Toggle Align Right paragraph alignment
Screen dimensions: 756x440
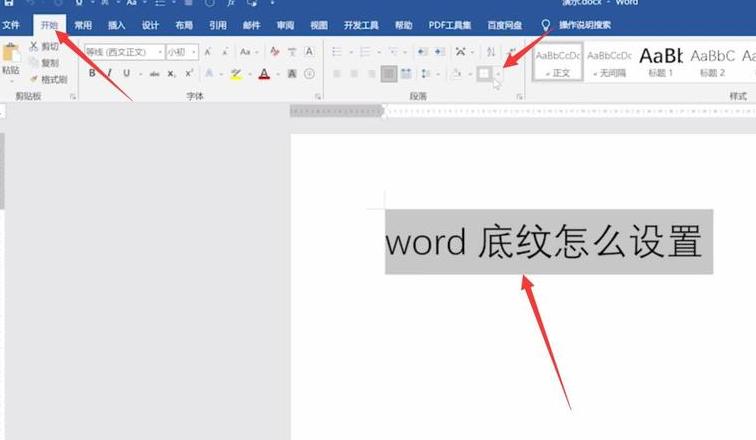click(x=371, y=74)
